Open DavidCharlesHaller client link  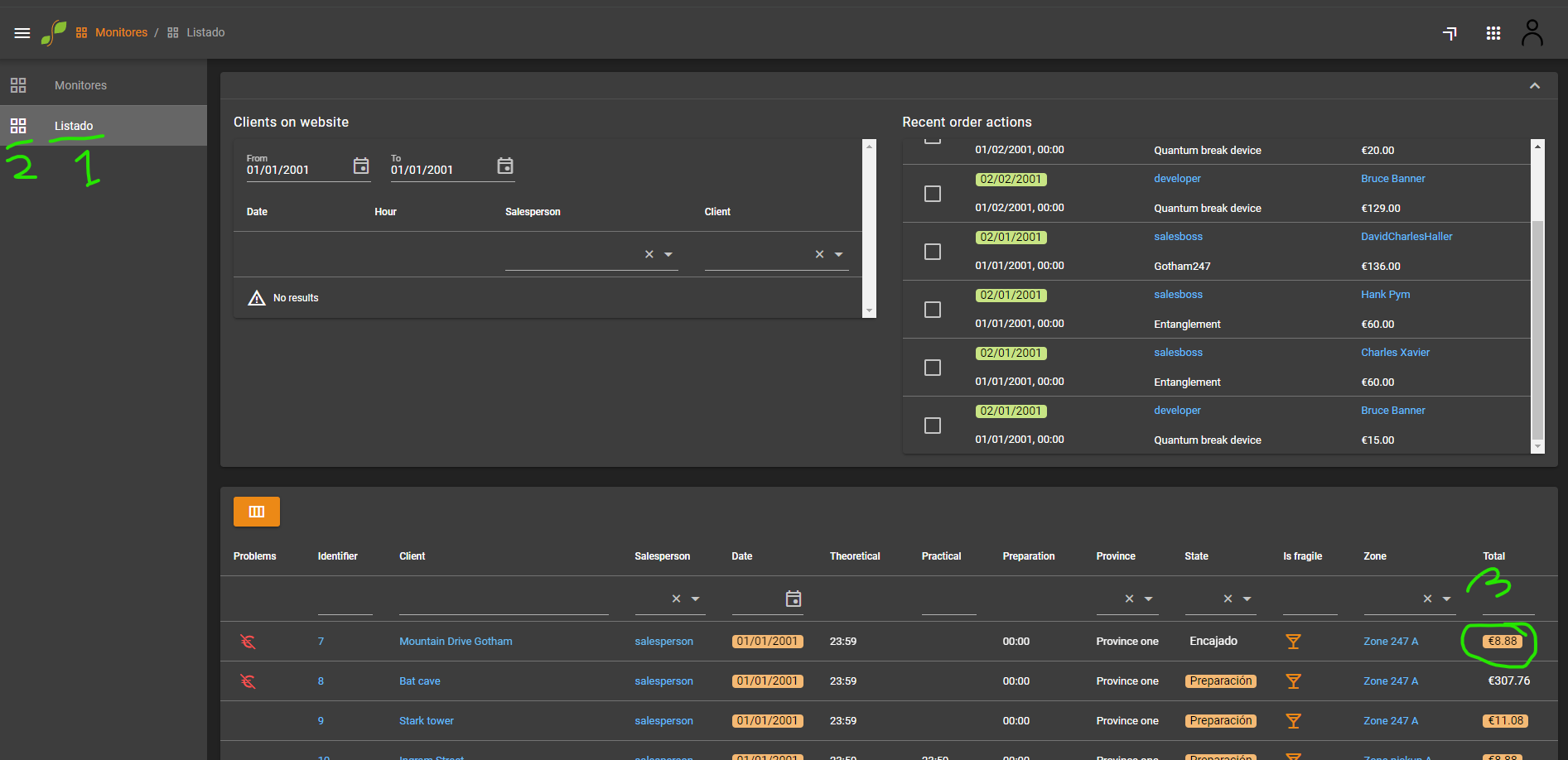tap(1406, 237)
